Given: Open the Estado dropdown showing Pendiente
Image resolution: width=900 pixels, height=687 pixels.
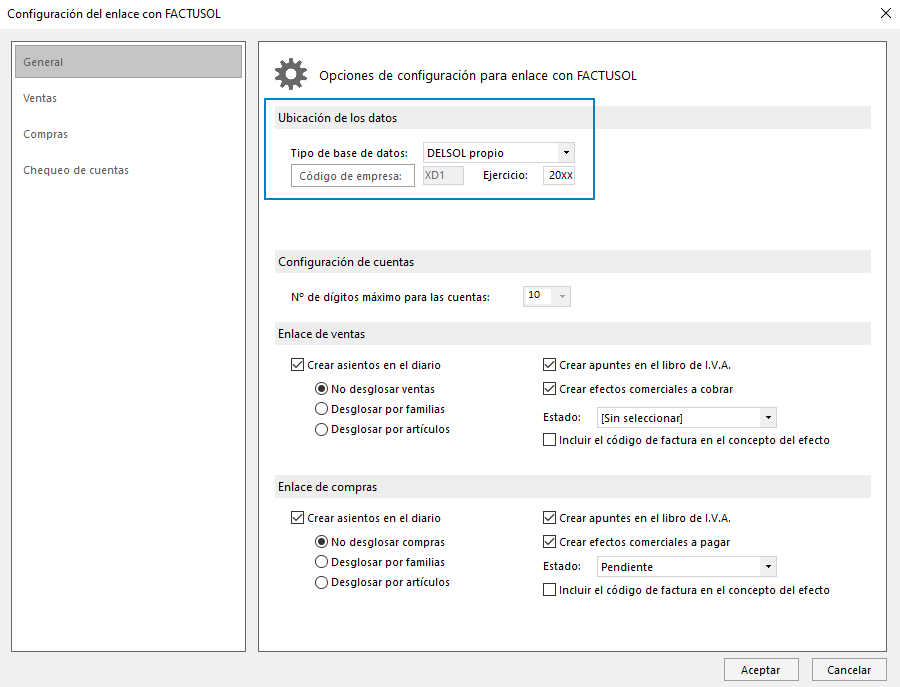Looking at the screenshot, I should [x=686, y=567].
